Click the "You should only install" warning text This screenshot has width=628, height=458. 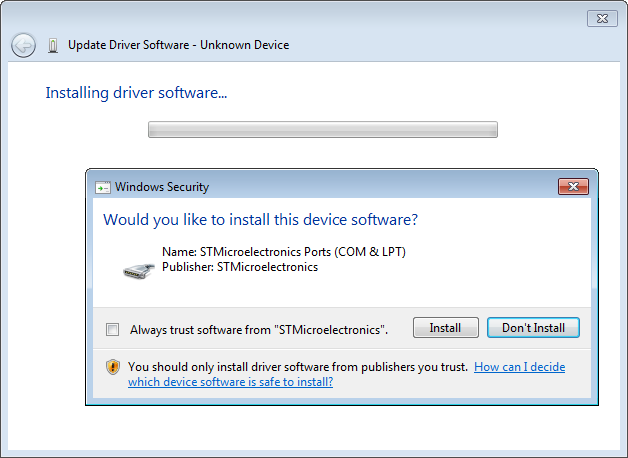[297, 367]
